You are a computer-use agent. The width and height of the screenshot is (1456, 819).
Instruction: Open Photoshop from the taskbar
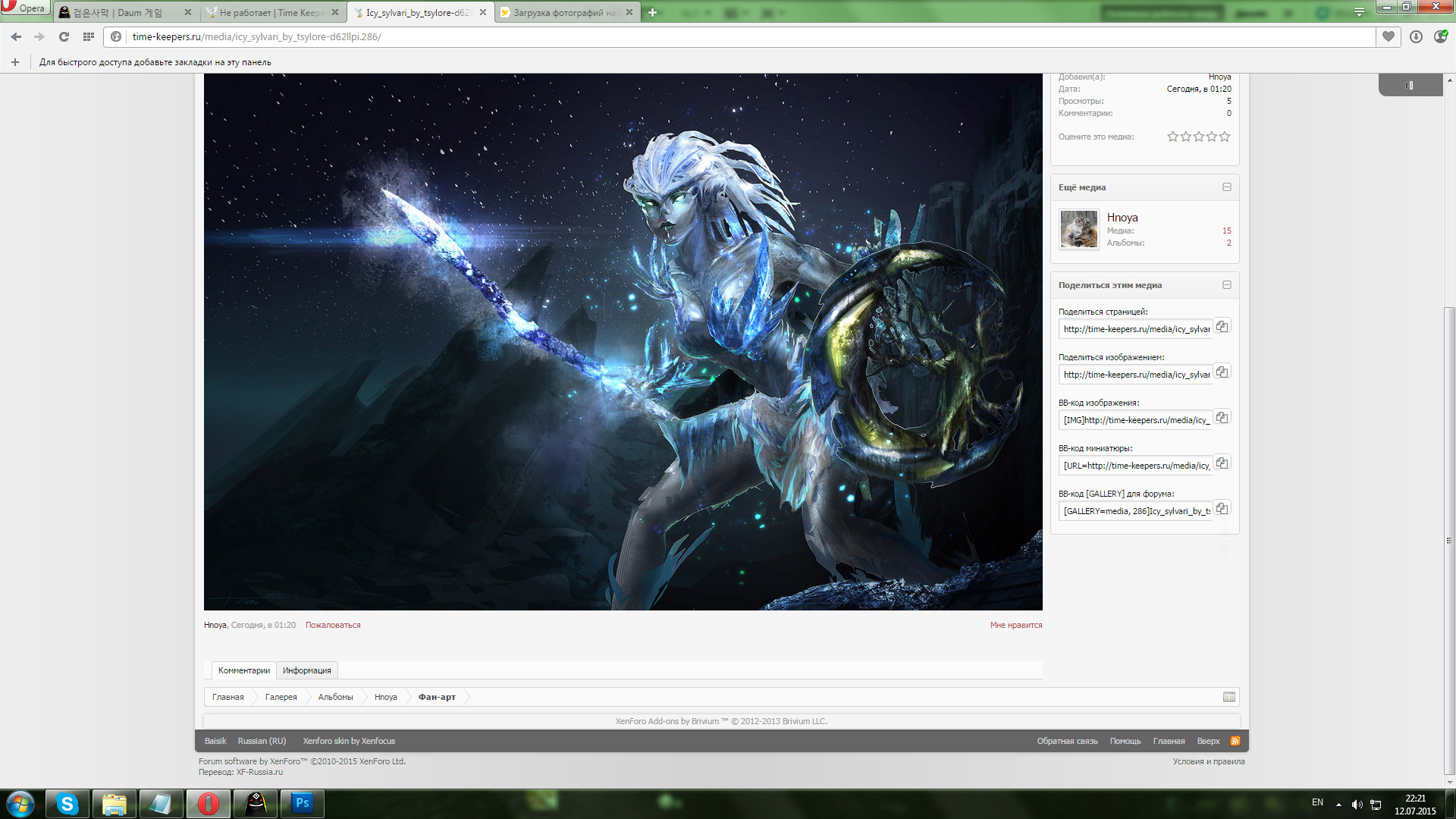(303, 804)
